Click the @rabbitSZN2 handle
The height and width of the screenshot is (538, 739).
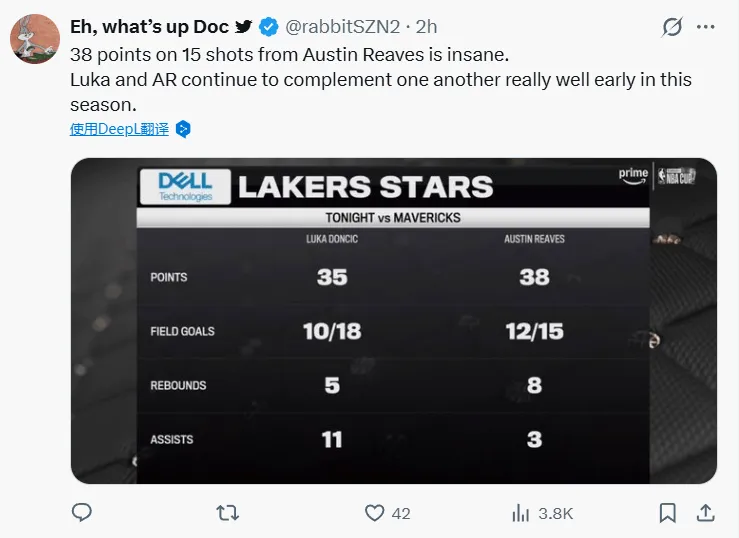[x=343, y=27]
